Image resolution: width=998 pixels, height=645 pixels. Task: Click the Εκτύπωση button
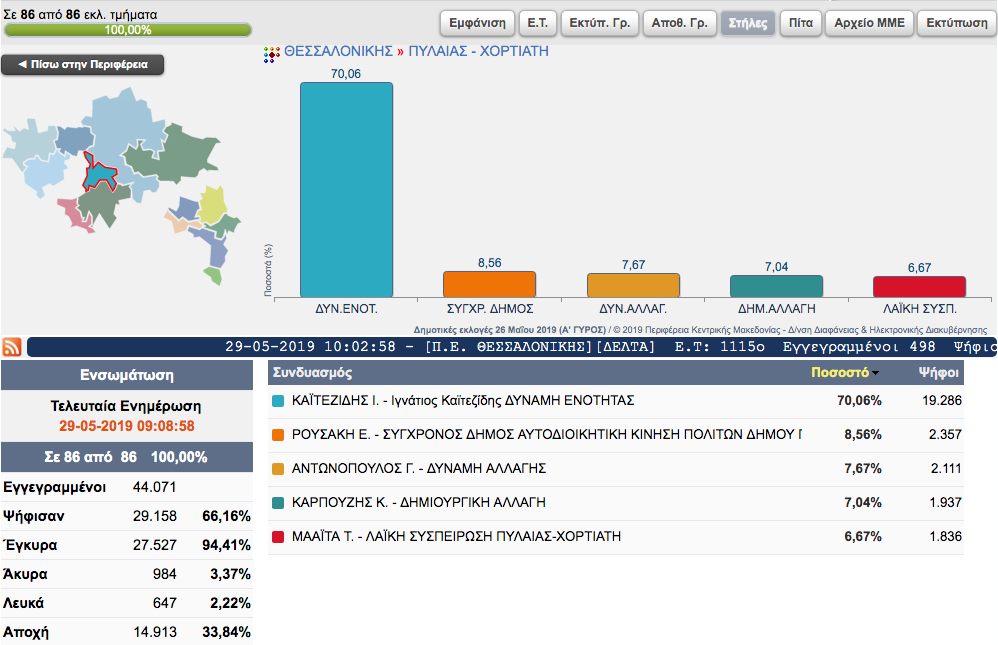(957, 23)
